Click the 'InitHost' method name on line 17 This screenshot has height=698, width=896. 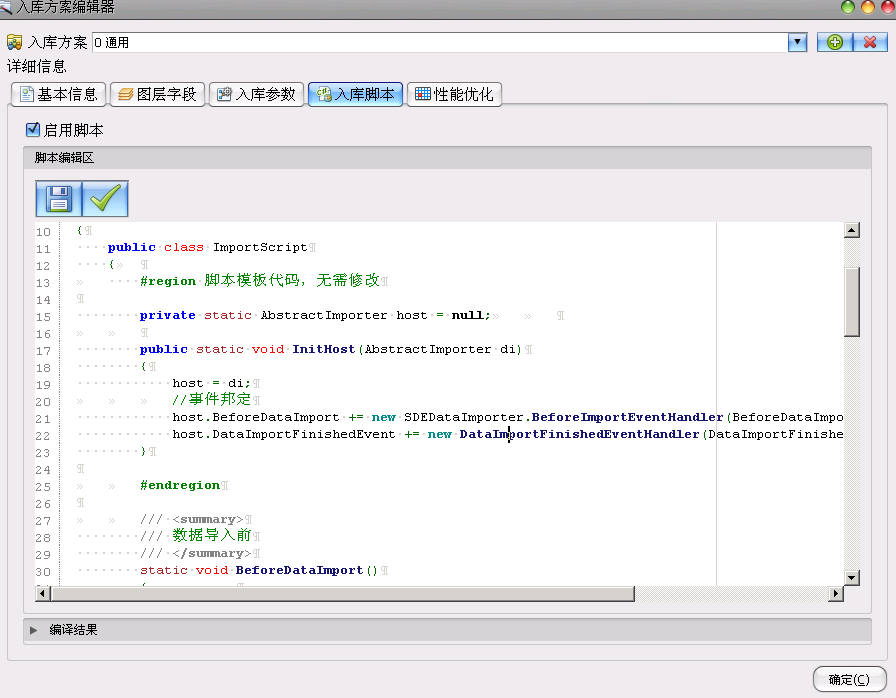[x=323, y=349]
